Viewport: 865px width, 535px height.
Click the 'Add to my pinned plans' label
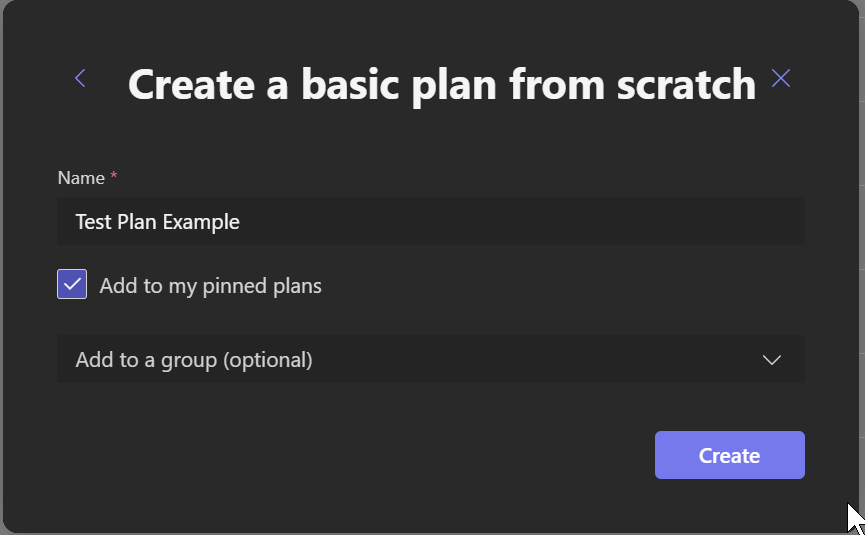tap(210, 286)
